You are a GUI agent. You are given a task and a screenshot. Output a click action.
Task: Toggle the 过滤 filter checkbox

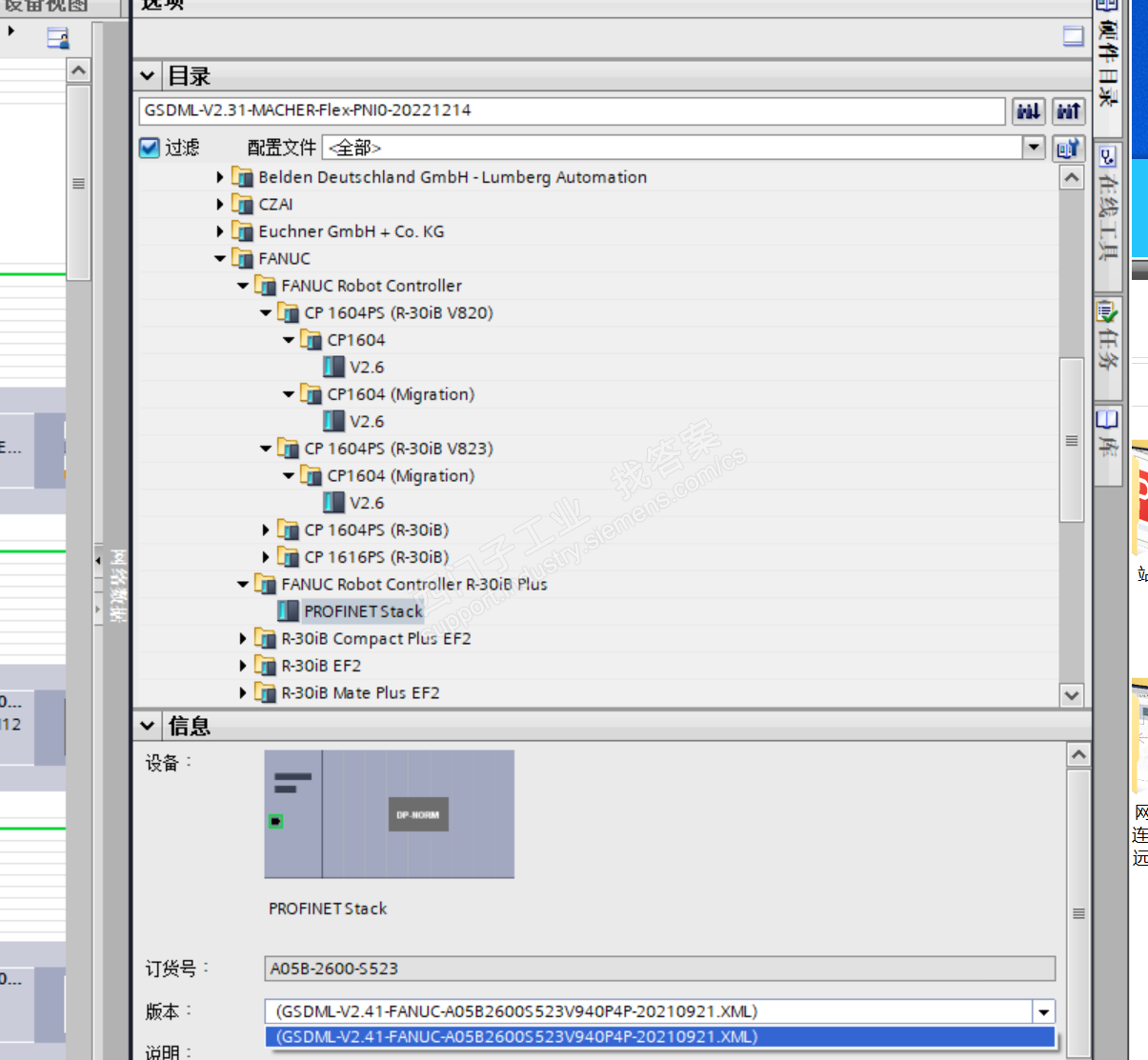tap(150, 148)
